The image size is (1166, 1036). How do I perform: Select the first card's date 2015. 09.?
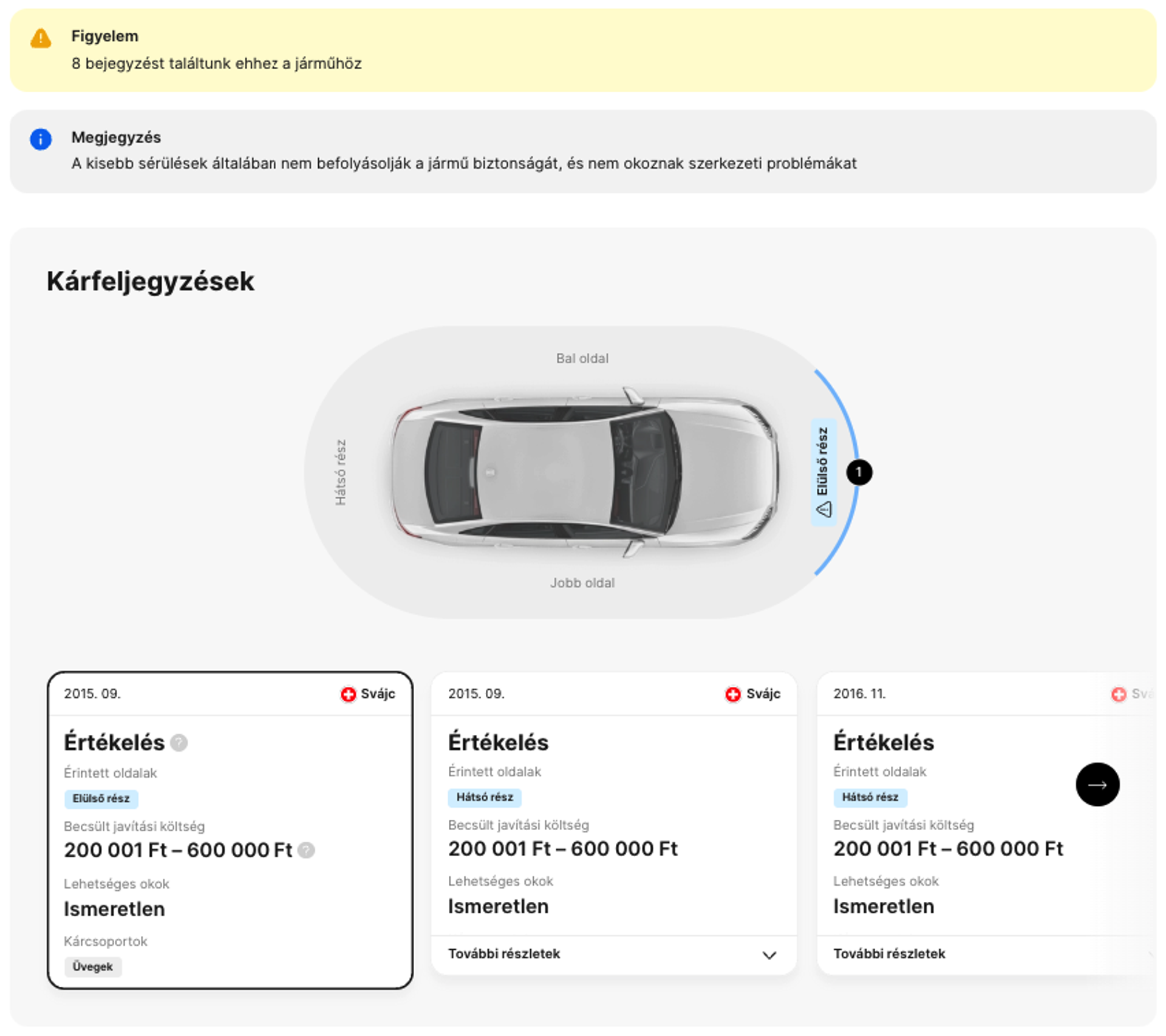pyautogui.click(x=92, y=694)
